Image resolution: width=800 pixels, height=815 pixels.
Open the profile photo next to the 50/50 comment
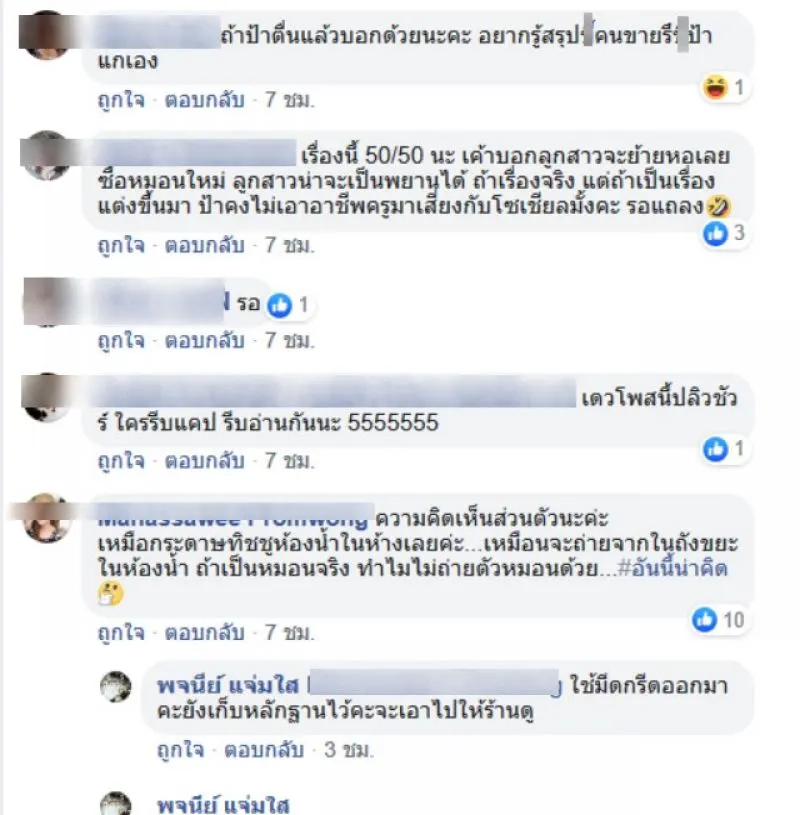click(x=46, y=155)
